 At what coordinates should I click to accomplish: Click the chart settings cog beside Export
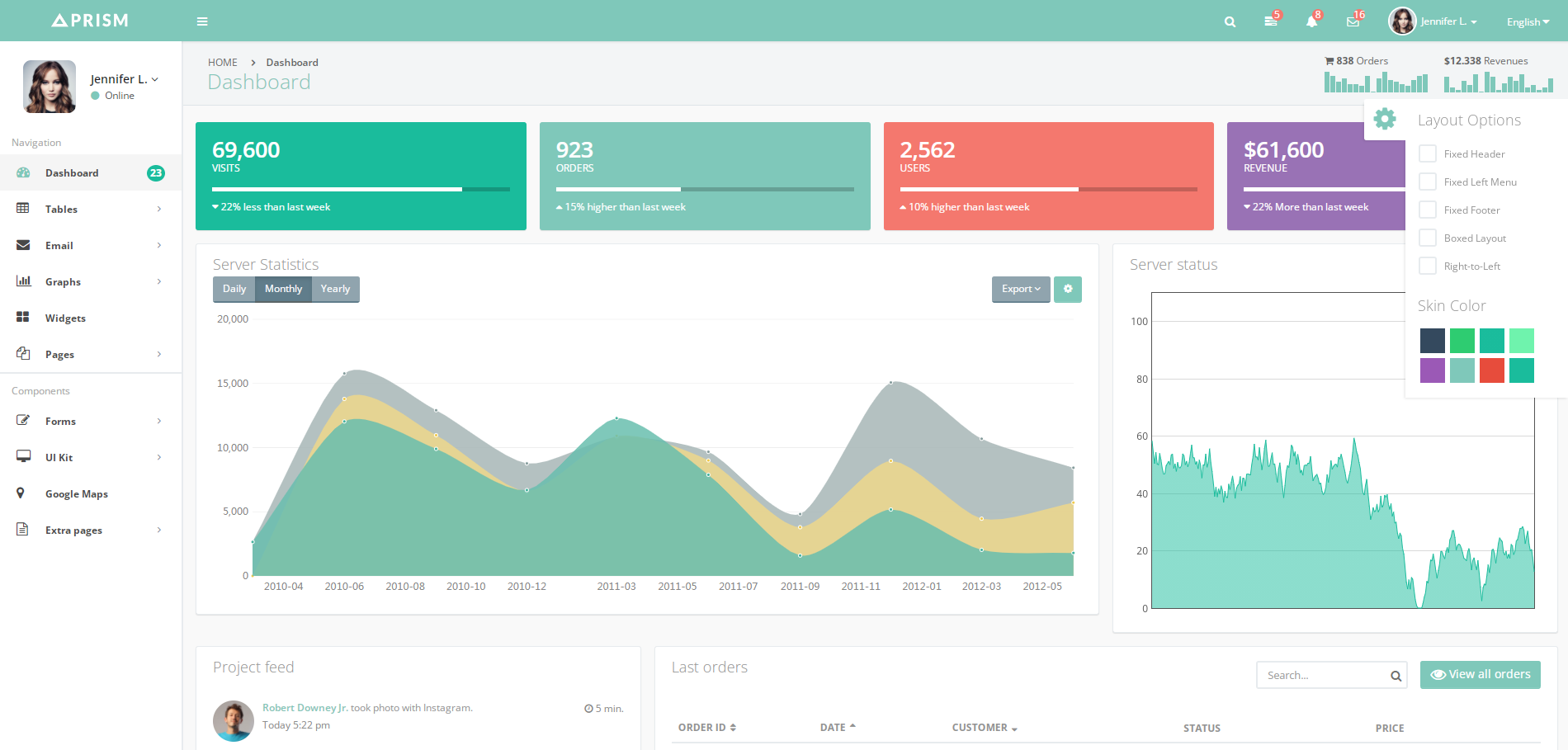coord(1068,290)
